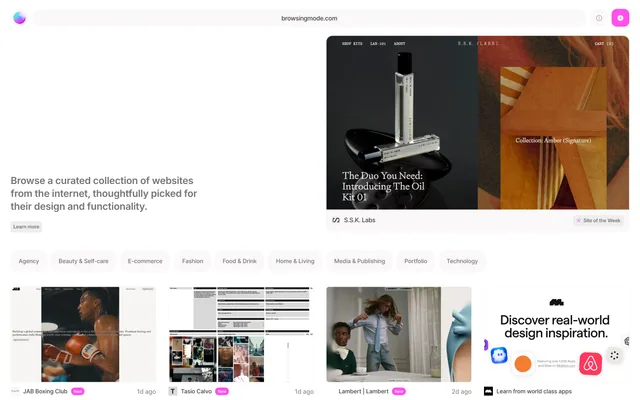Click ABOUT in the featured site preview
Viewport: 640px width, 400px height.
(400, 43)
